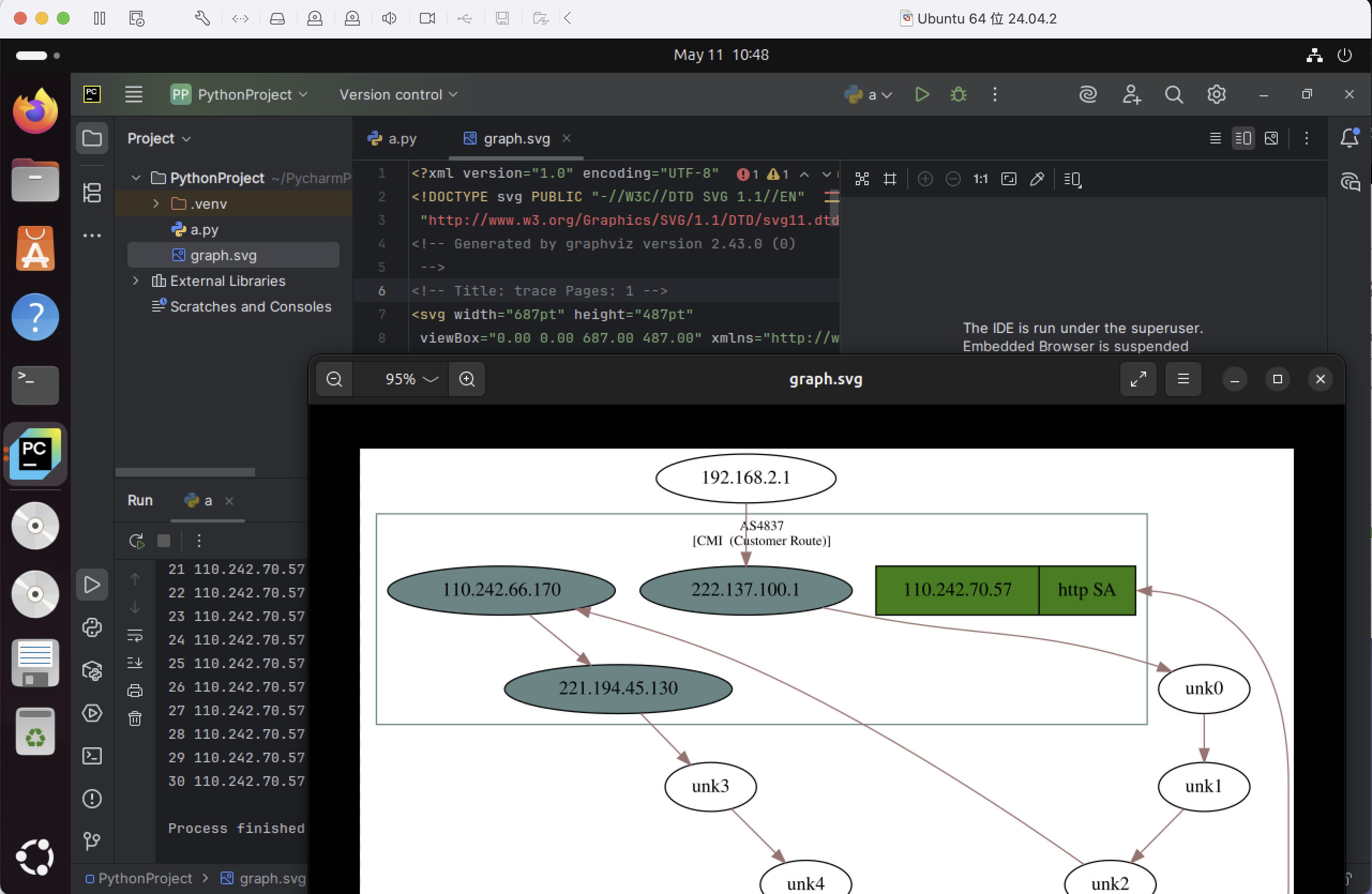Expand the .venv folder
Viewport: 1372px width, 894px height.
click(156, 203)
